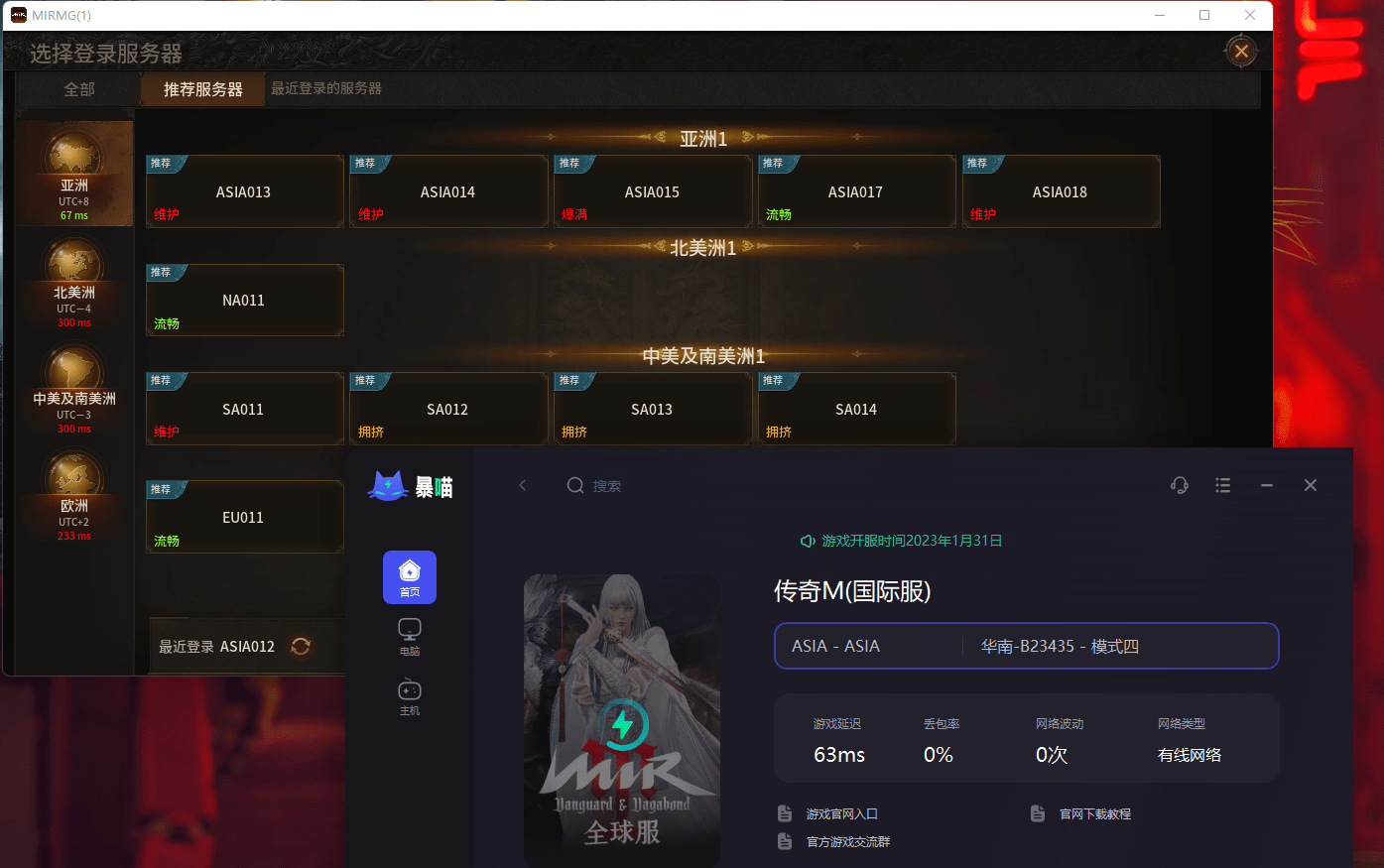Image resolution: width=1384 pixels, height=868 pixels.
Task: Click the 0次 network fluctuation value
Action: (x=1052, y=755)
